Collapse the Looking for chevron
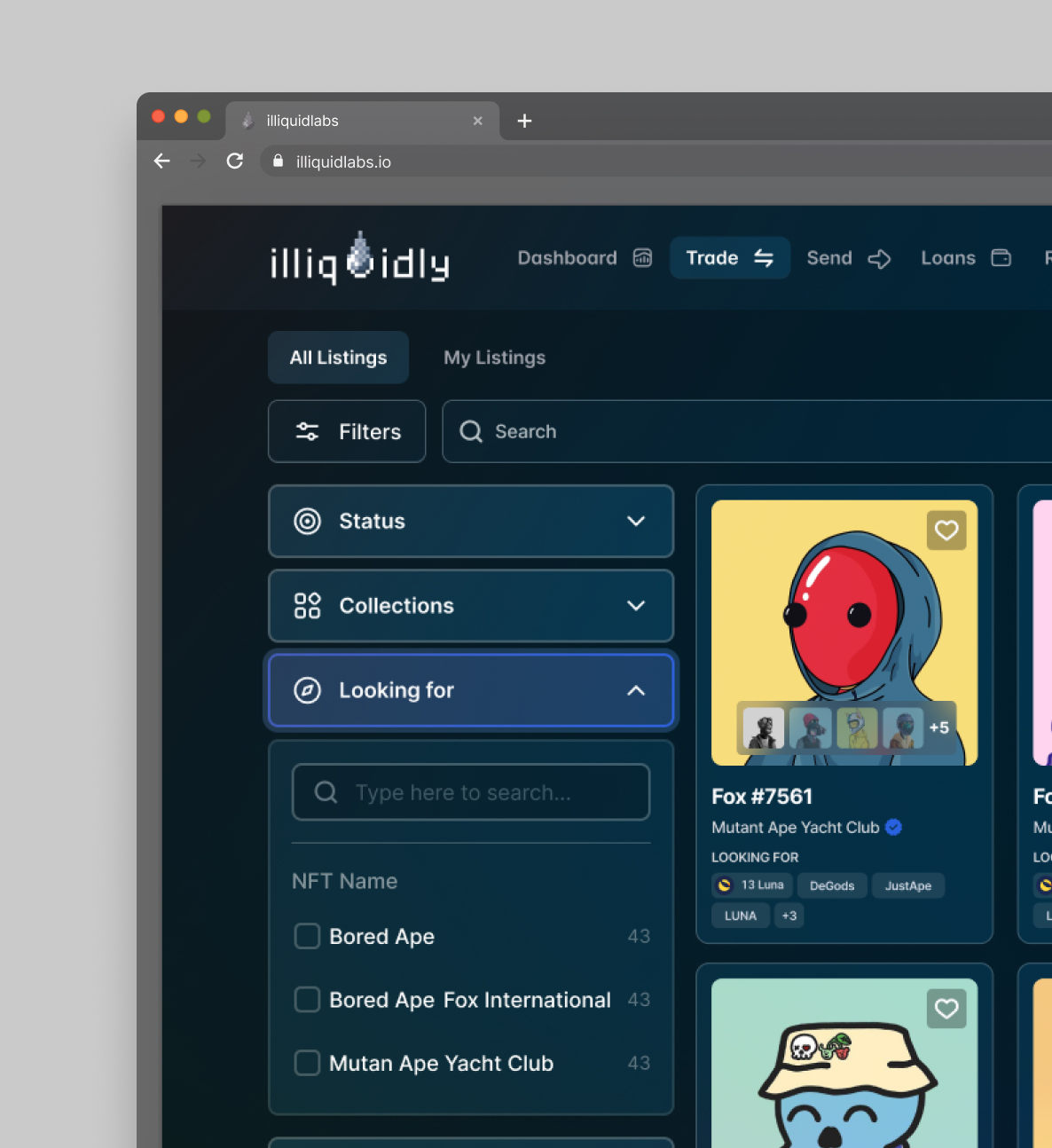This screenshot has width=1052, height=1148. tap(636, 690)
